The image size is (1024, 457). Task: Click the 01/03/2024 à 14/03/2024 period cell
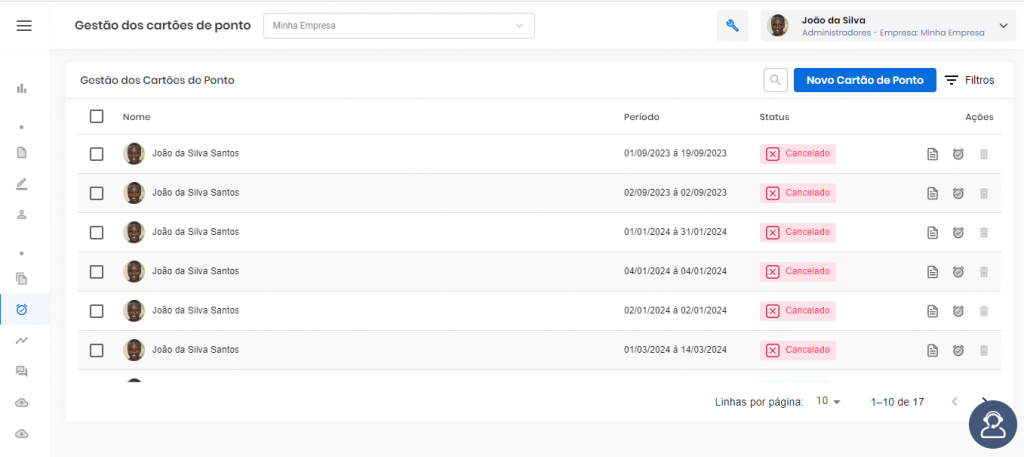(675, 350)
